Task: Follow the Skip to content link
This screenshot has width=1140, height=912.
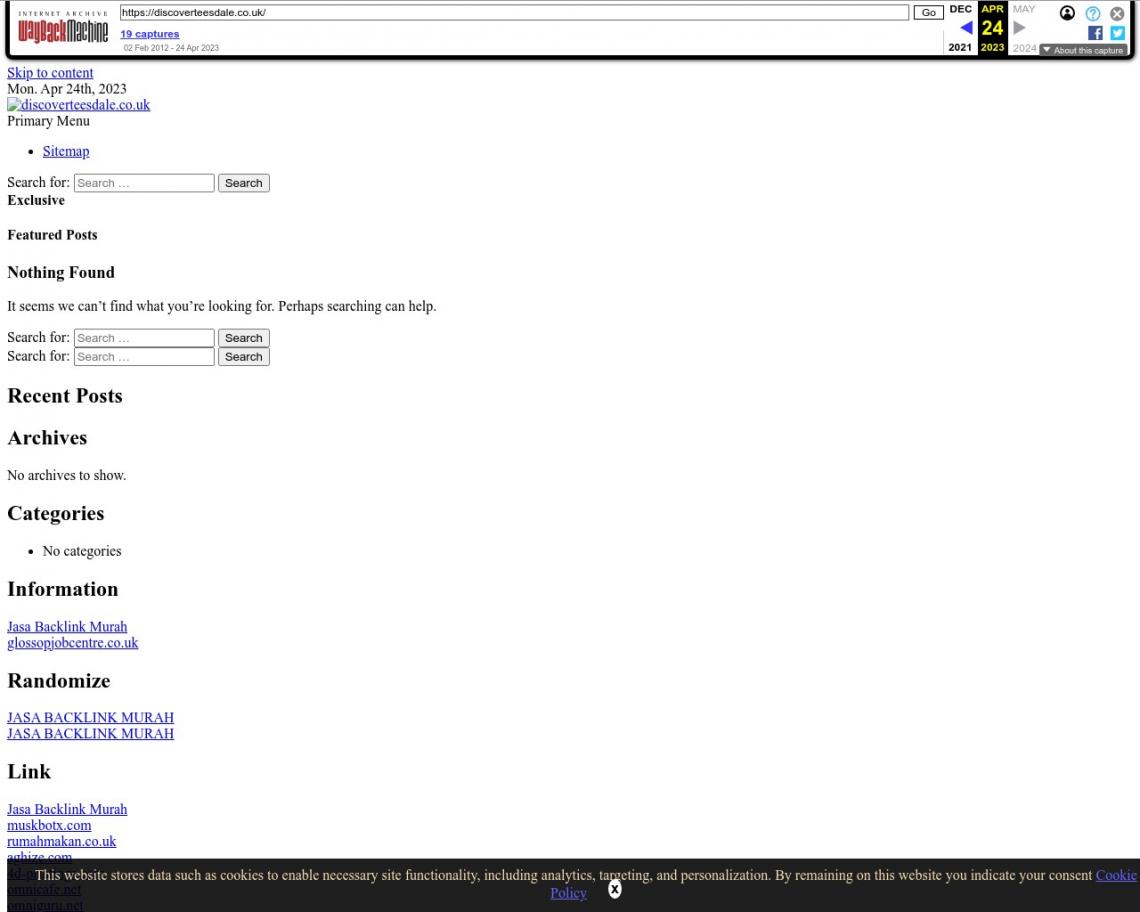Action: 50,73
